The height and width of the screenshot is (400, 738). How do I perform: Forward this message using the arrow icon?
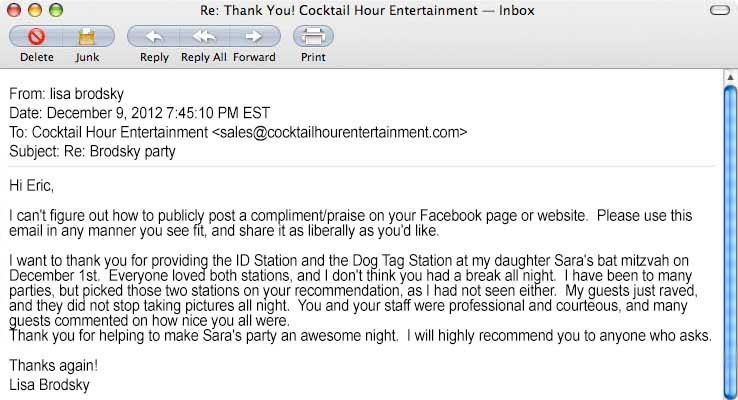point(254,37)
